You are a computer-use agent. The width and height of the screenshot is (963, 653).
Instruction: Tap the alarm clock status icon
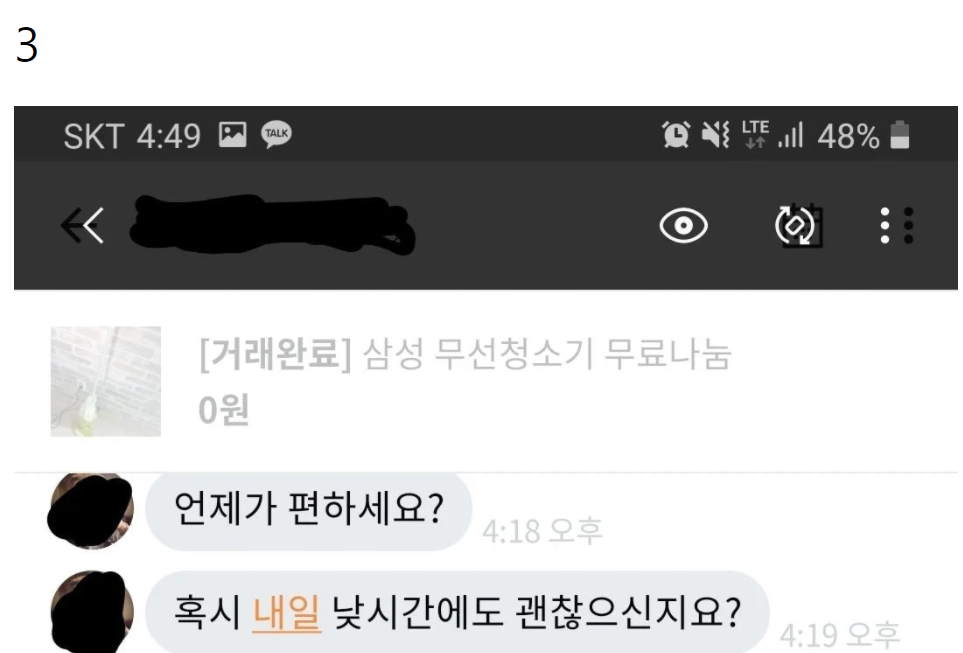click(676, 135)
